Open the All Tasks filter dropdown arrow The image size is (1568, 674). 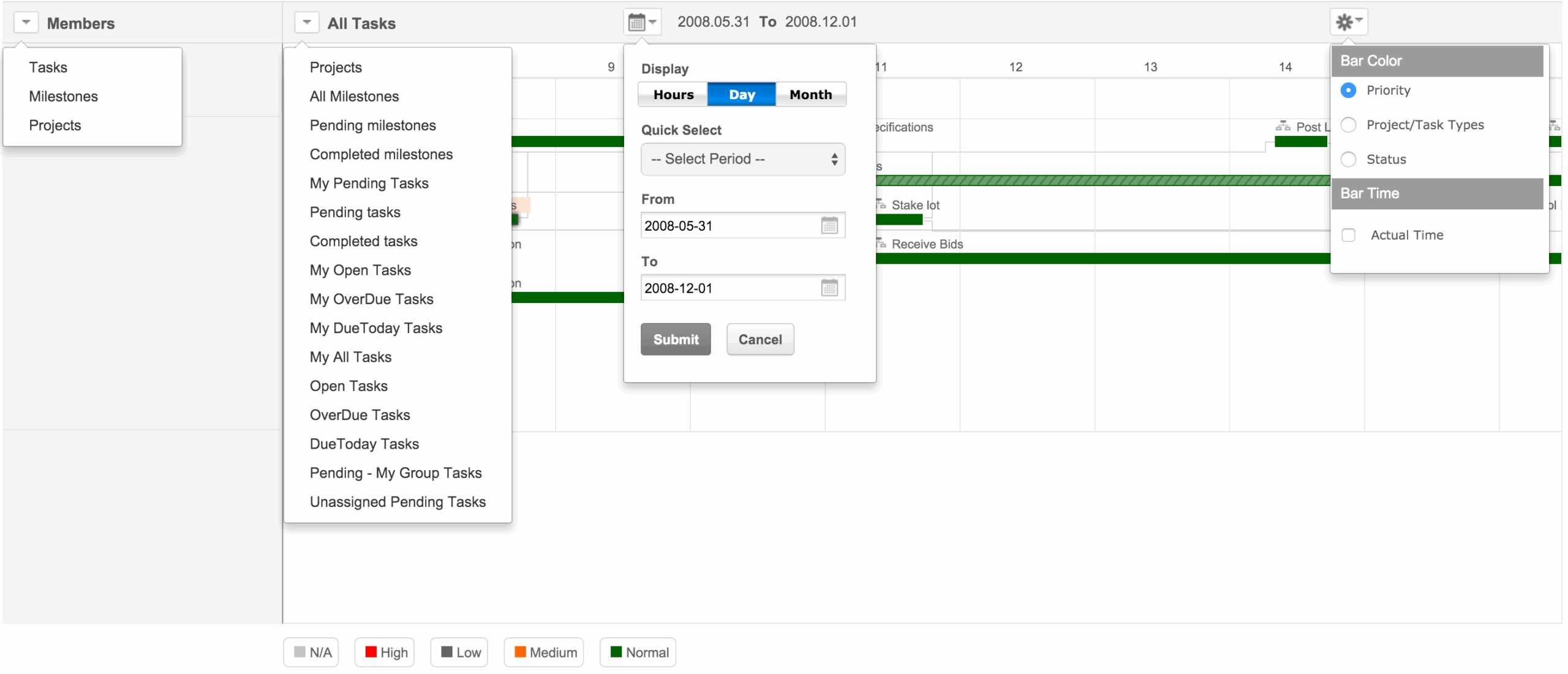(x=307, y=21)
